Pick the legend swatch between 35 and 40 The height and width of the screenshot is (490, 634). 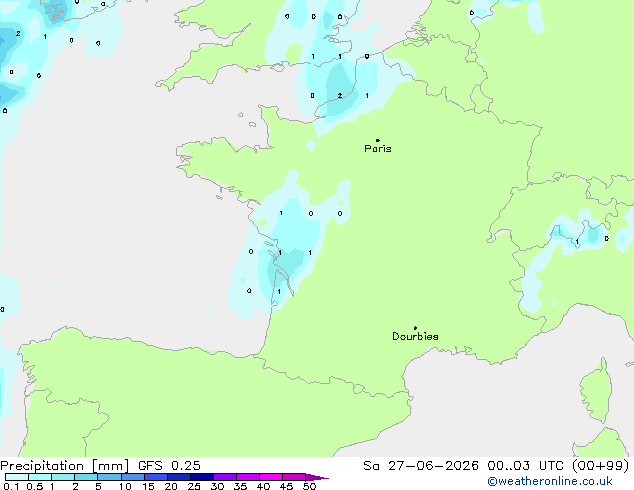[248, 477]
